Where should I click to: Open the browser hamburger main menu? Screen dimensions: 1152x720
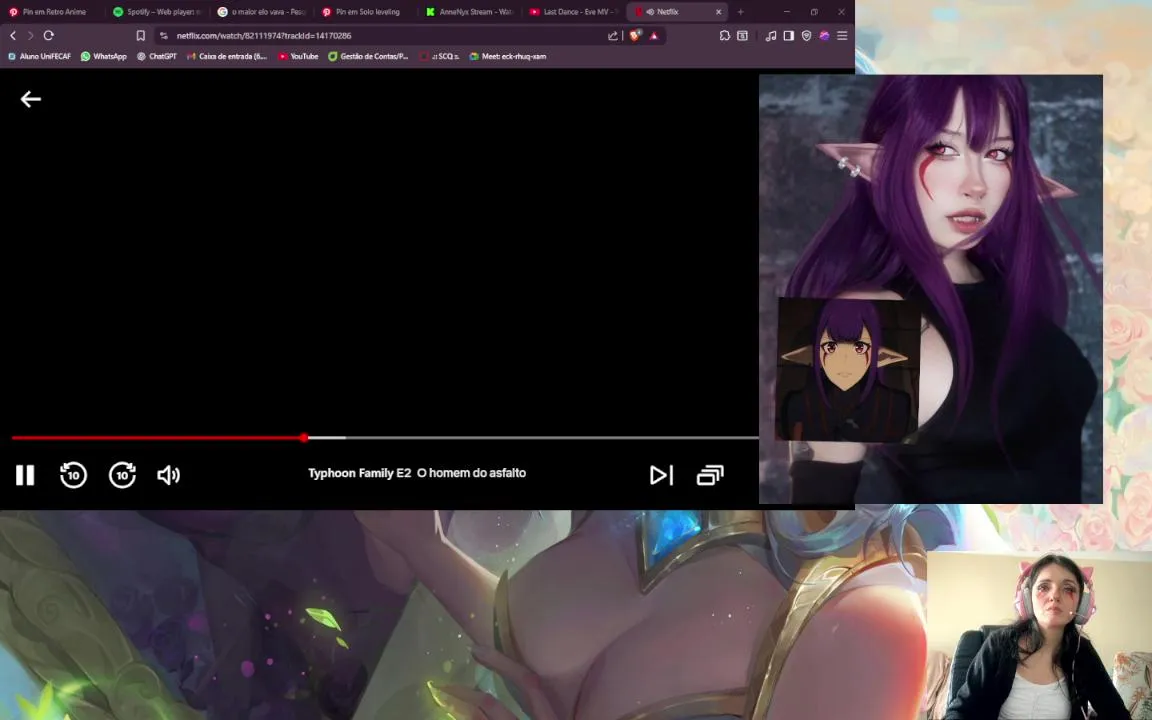[x=842, y=35]
